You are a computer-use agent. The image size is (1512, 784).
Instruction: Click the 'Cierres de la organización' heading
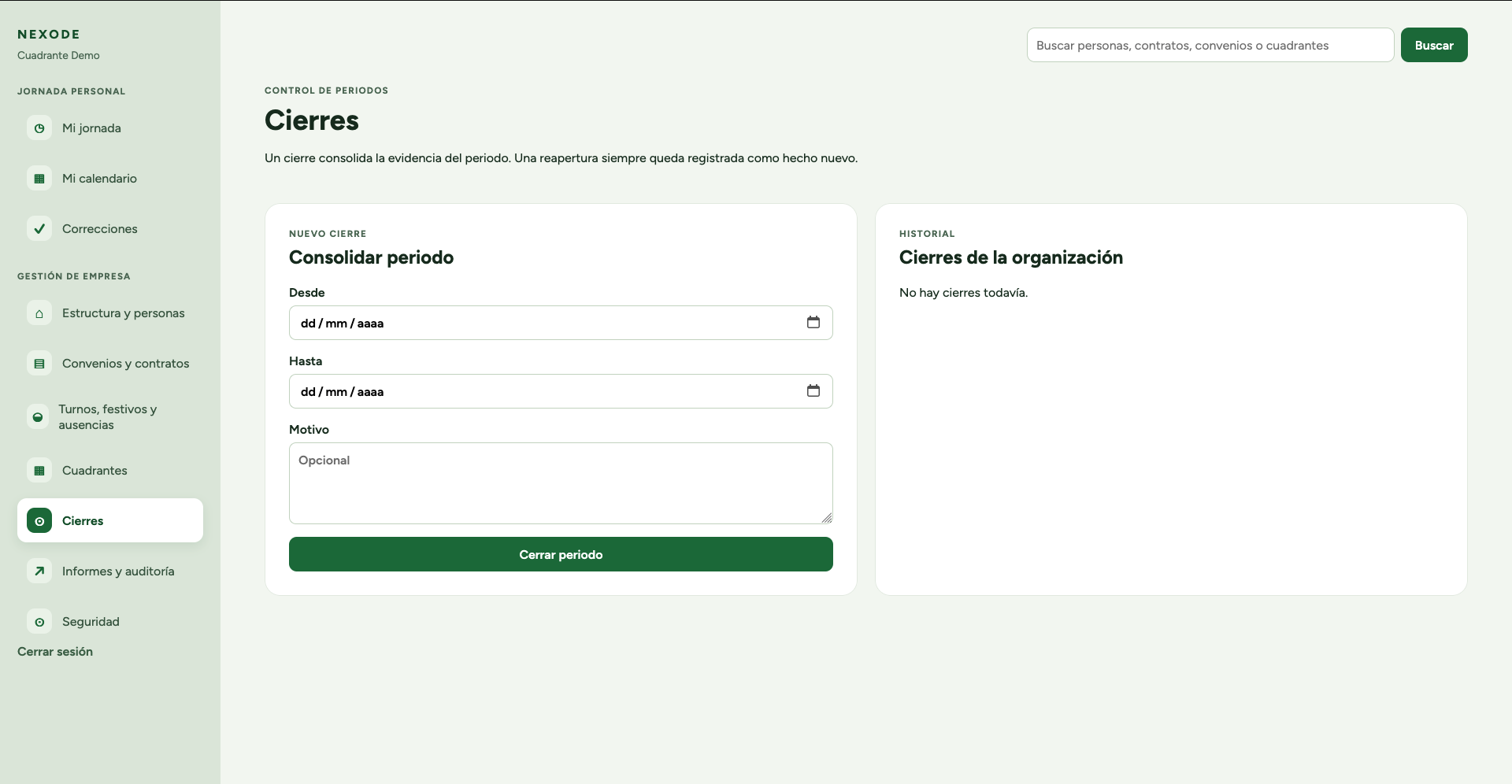[x=1011, y=257]
